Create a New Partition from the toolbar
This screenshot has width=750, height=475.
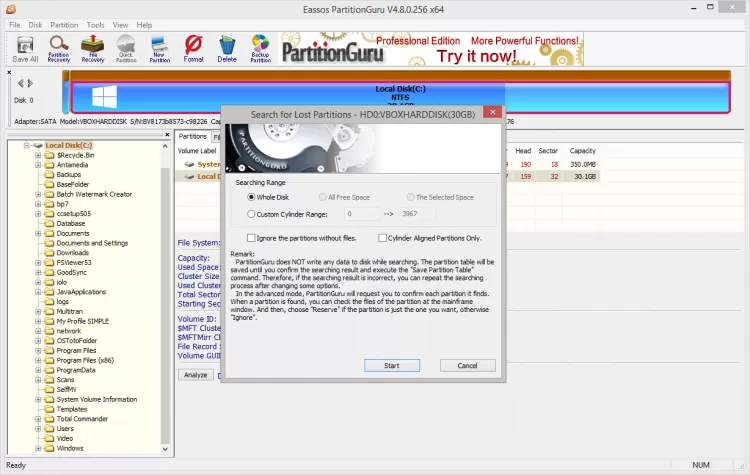pos(160,50)
